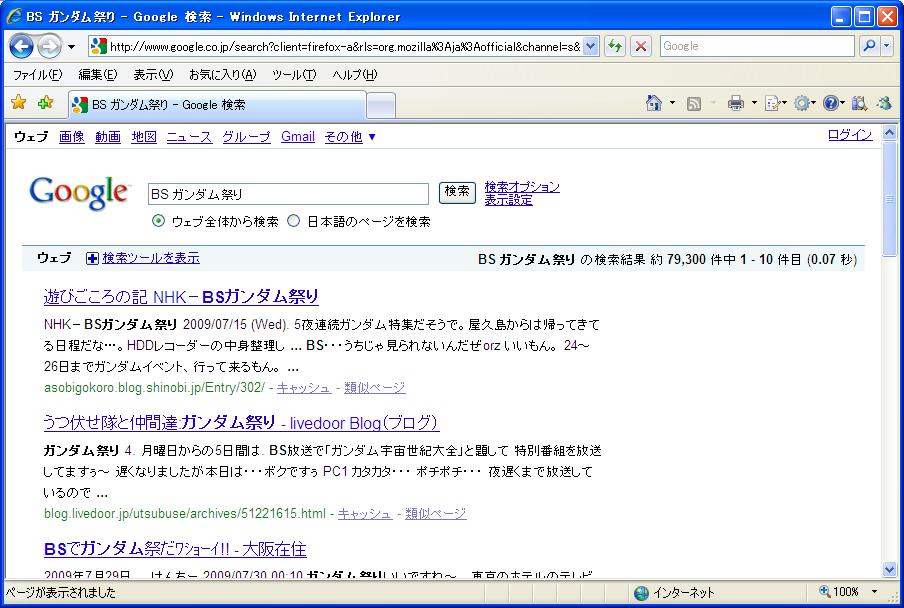Open the ニュース link
The image size is (904, 608).
pyautogui.click(x=189, y=137)
